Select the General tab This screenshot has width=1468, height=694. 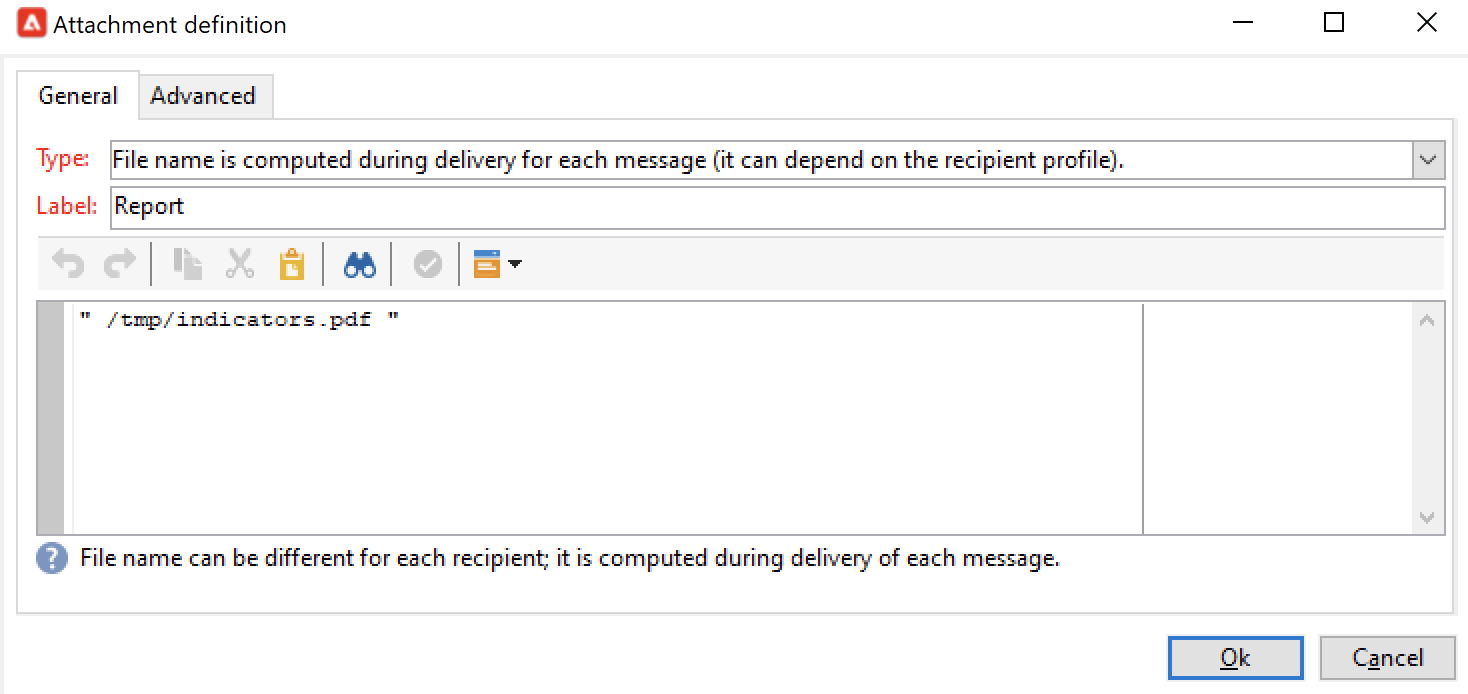[77, 96]
